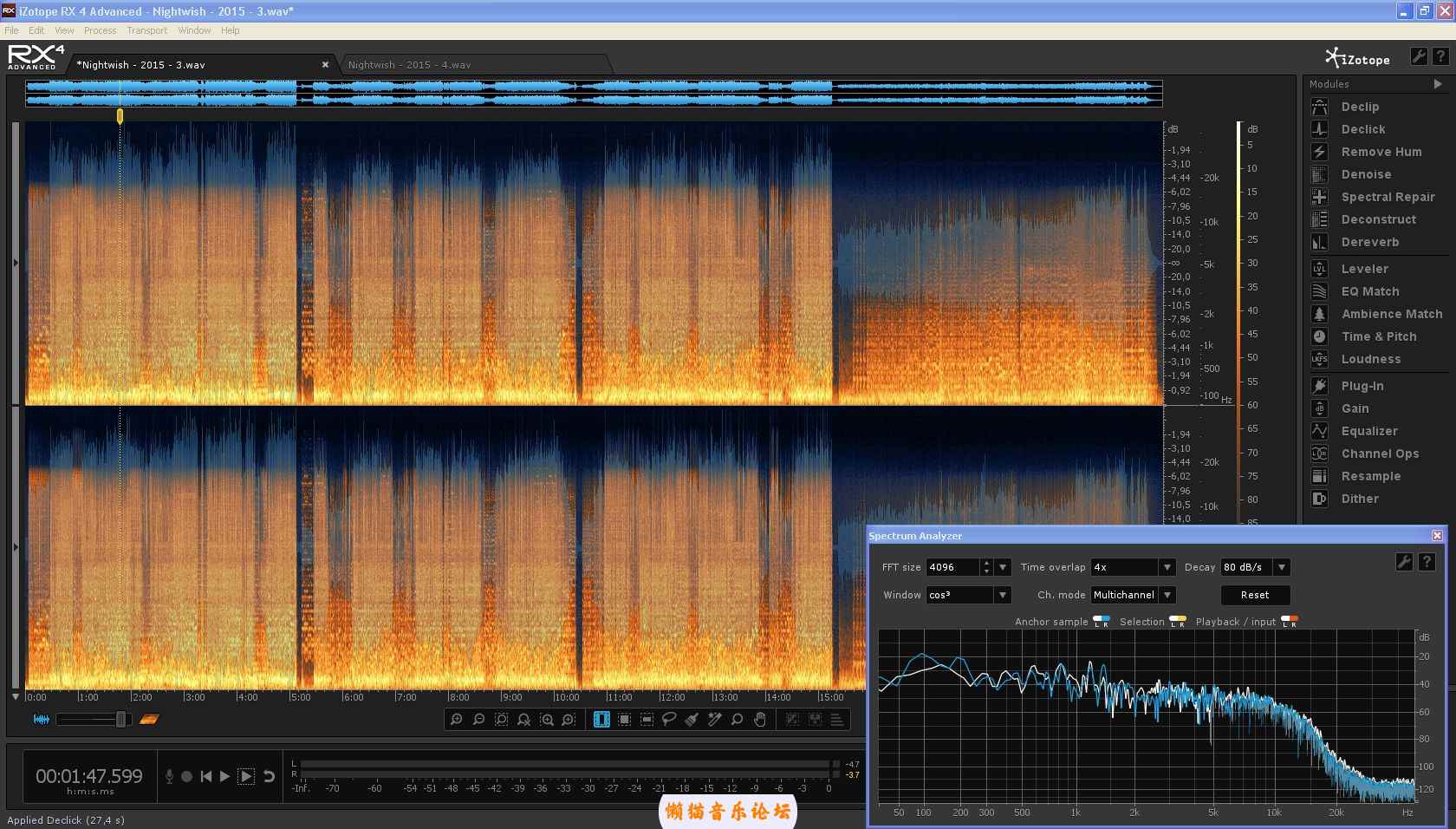This screenshot has width=1456, height=829.
Task: Toggle the record arm microphone
Action: coord(170,776)
